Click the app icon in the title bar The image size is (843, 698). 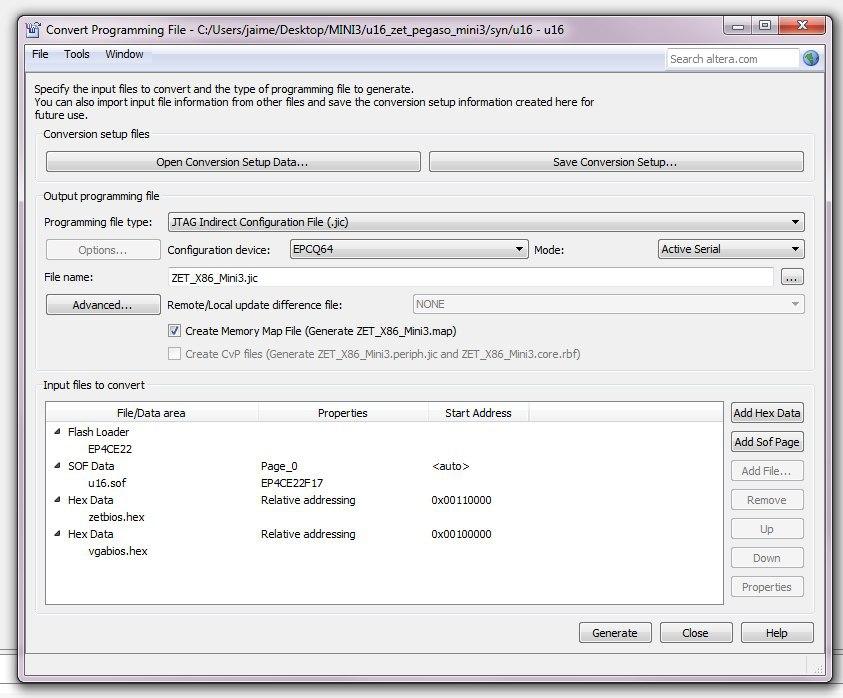tap(34, 30)
